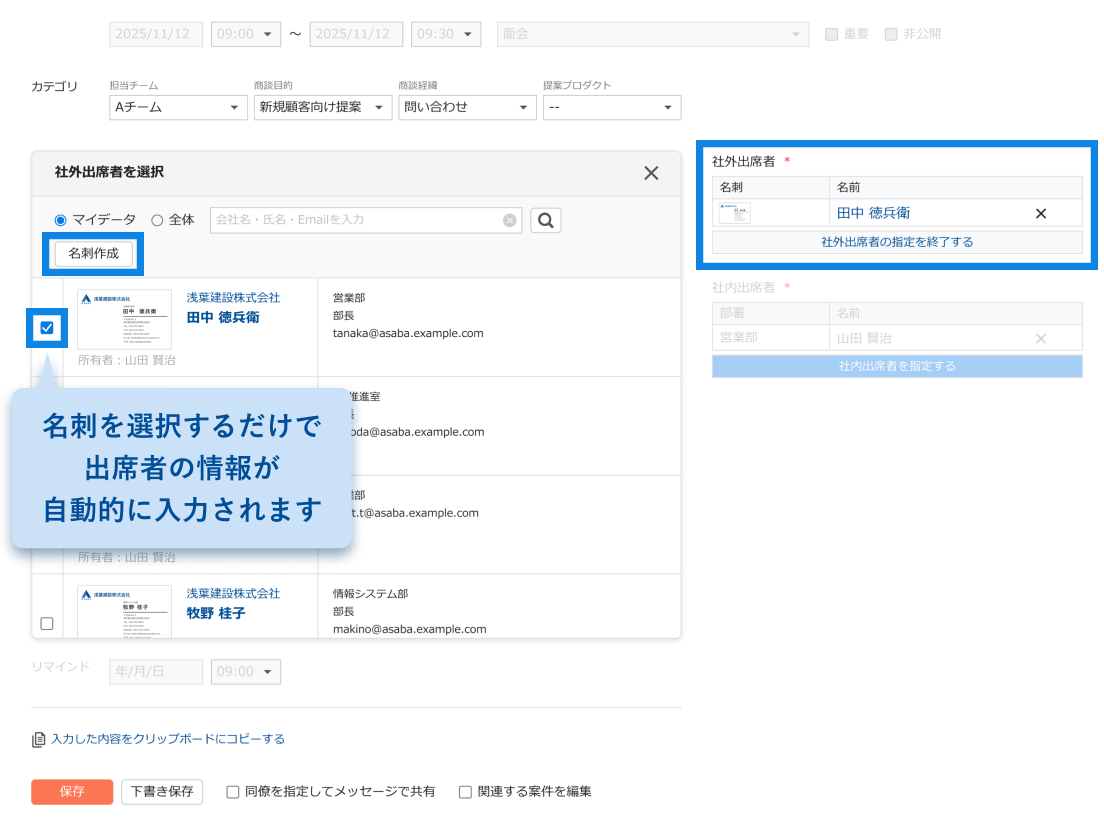This screenshot has height=828, width=1104.
Task: Click clipboard copy icon near bottom
Action: pyautogui.click(x=39, y=740)
